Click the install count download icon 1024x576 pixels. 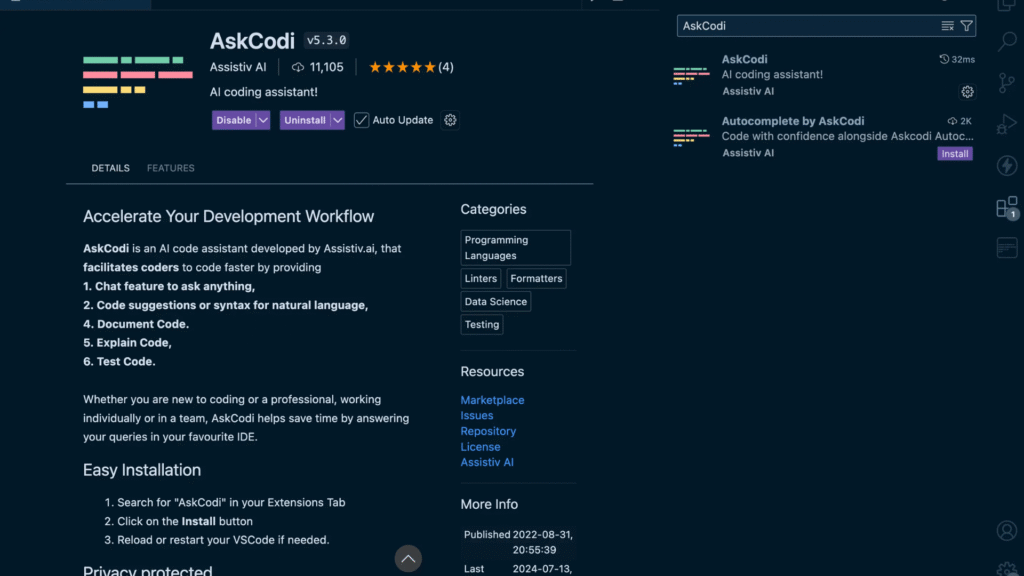298,67
